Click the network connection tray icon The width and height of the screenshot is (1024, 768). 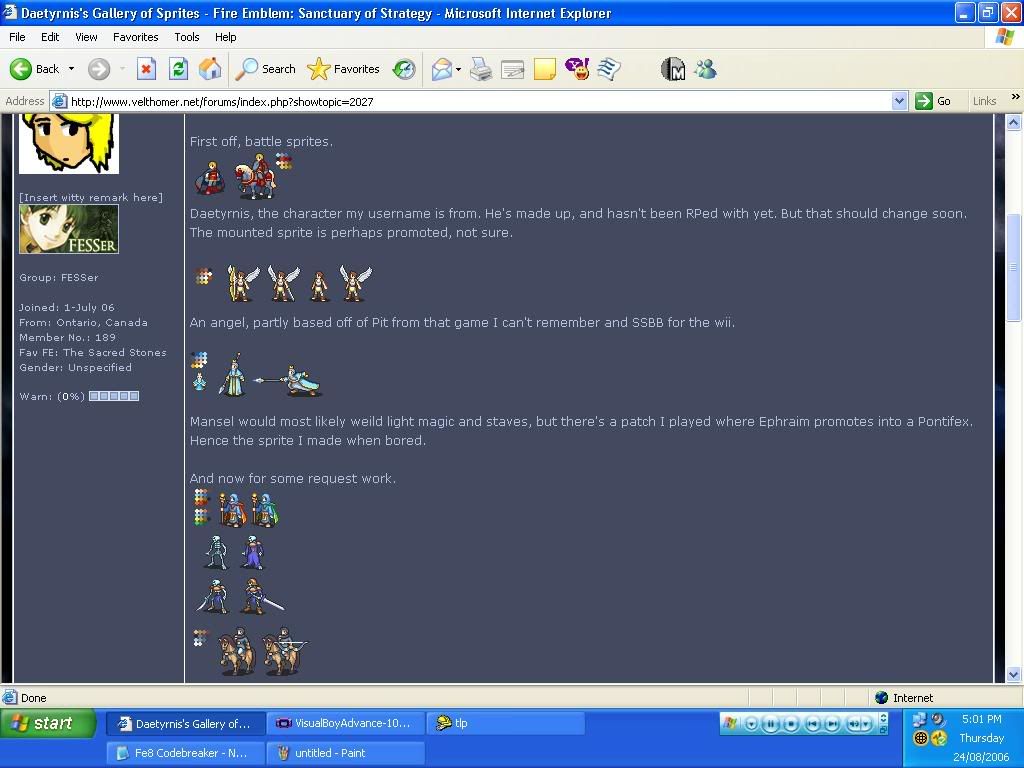pyautogui.click(x=920, y=720)
